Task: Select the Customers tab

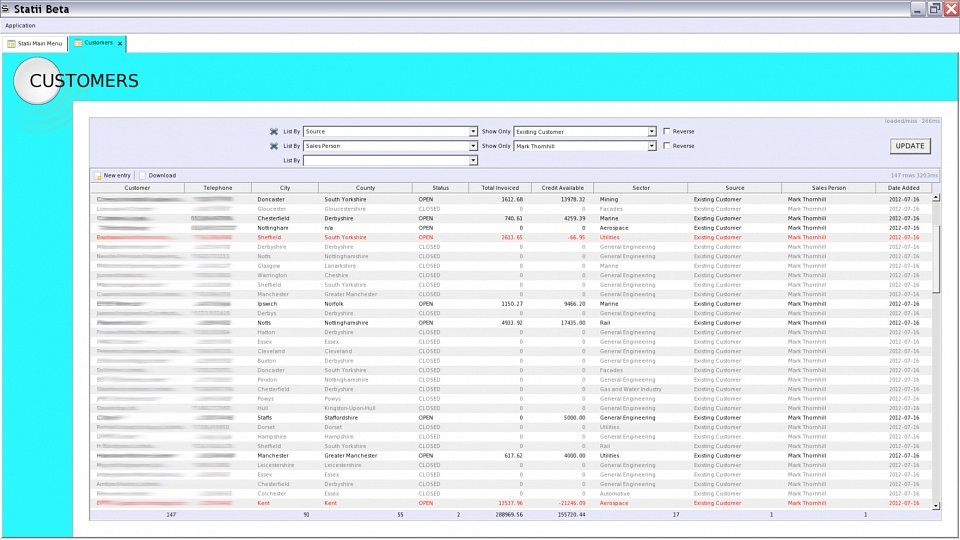Action: pos(98,43)
